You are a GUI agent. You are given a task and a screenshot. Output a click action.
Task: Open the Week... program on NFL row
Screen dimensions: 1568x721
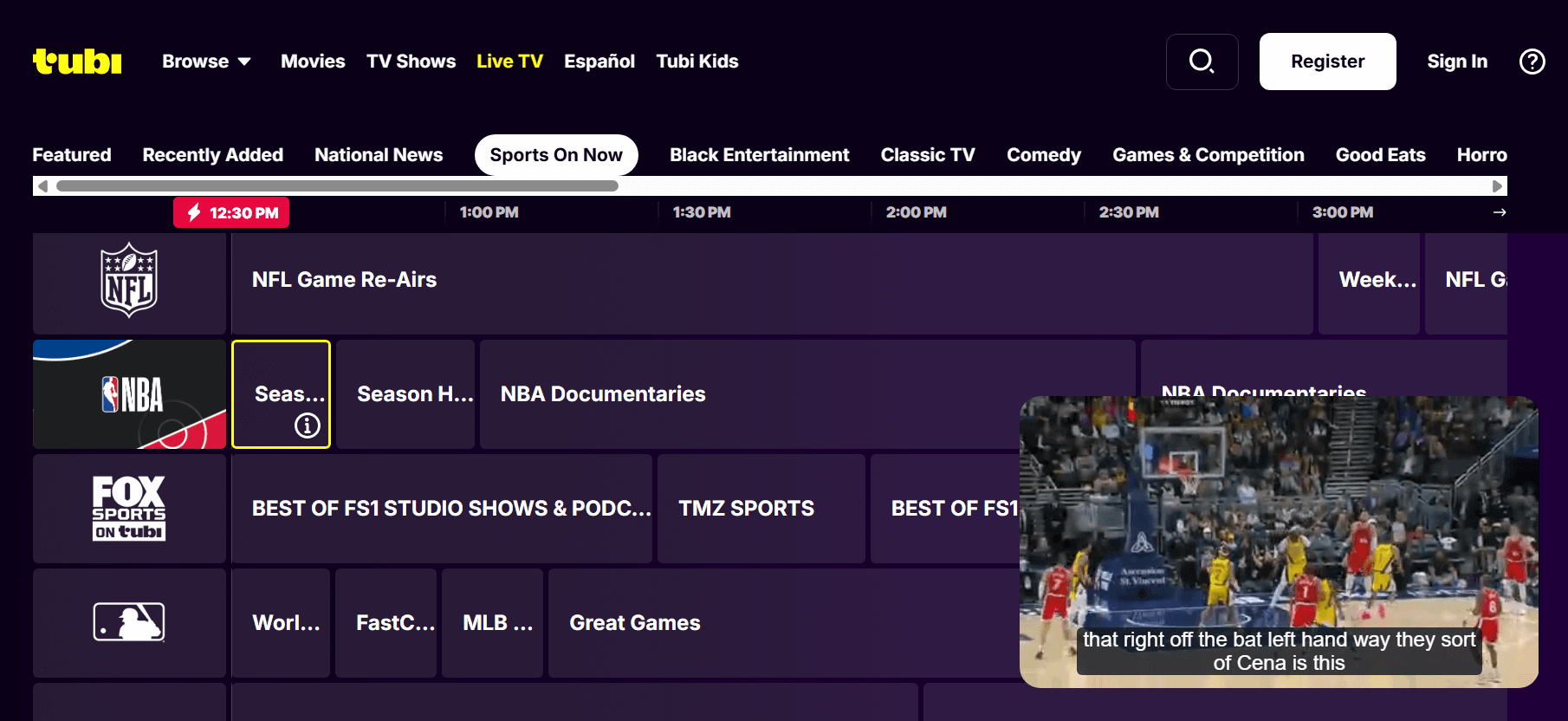pos(1369,283)
